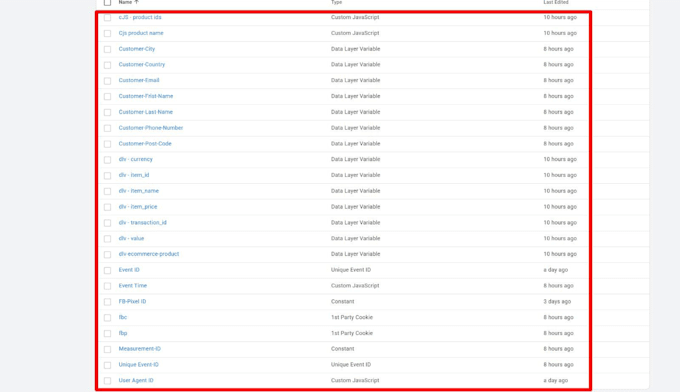Screen dimensions: 680x392
Task: Tick the Customer-City row checkbox
Action: [x=107, y=49]
